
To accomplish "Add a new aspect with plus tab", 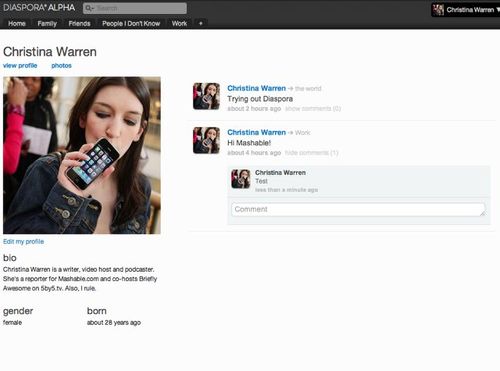I will point(201,23).
